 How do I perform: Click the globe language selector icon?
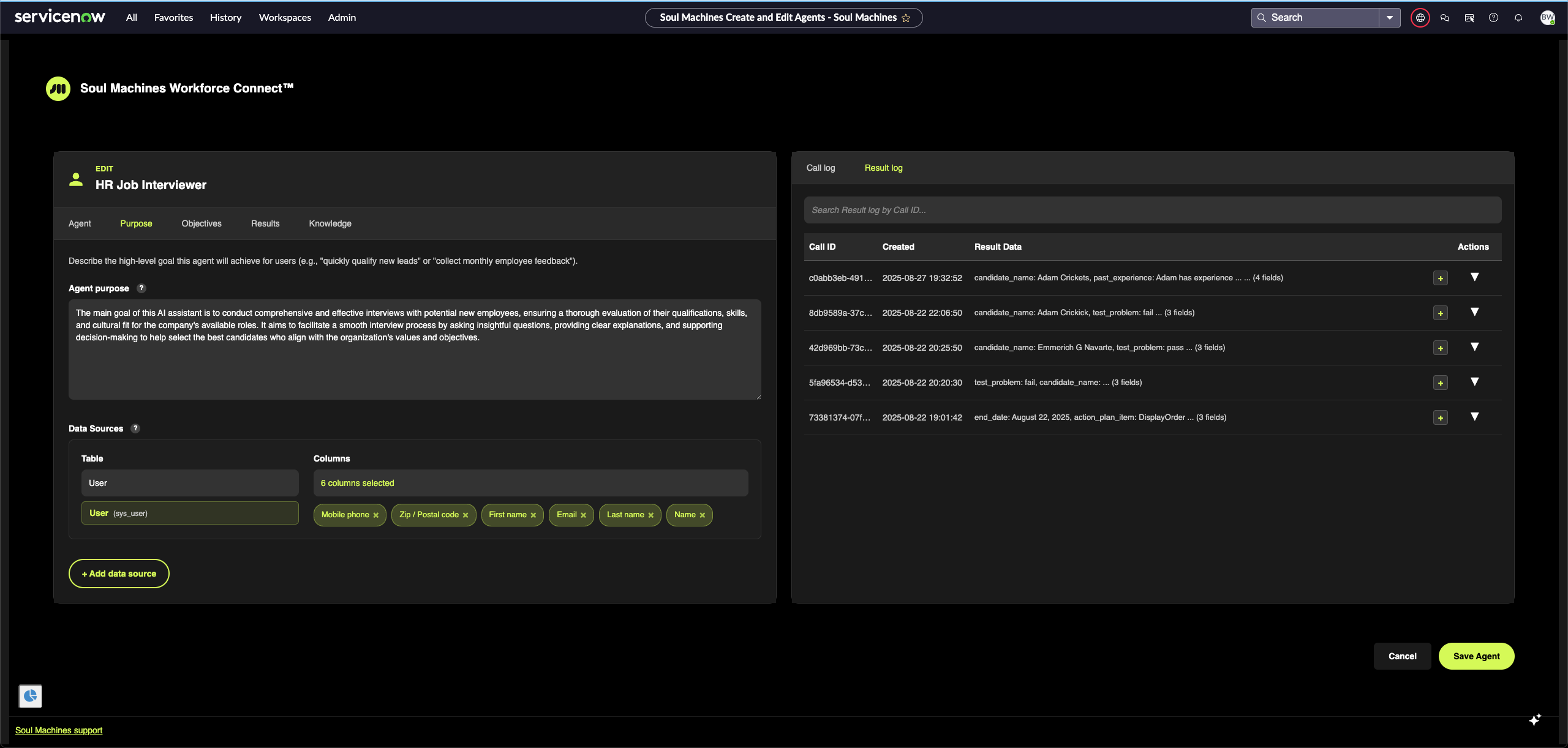[1420, 17]
